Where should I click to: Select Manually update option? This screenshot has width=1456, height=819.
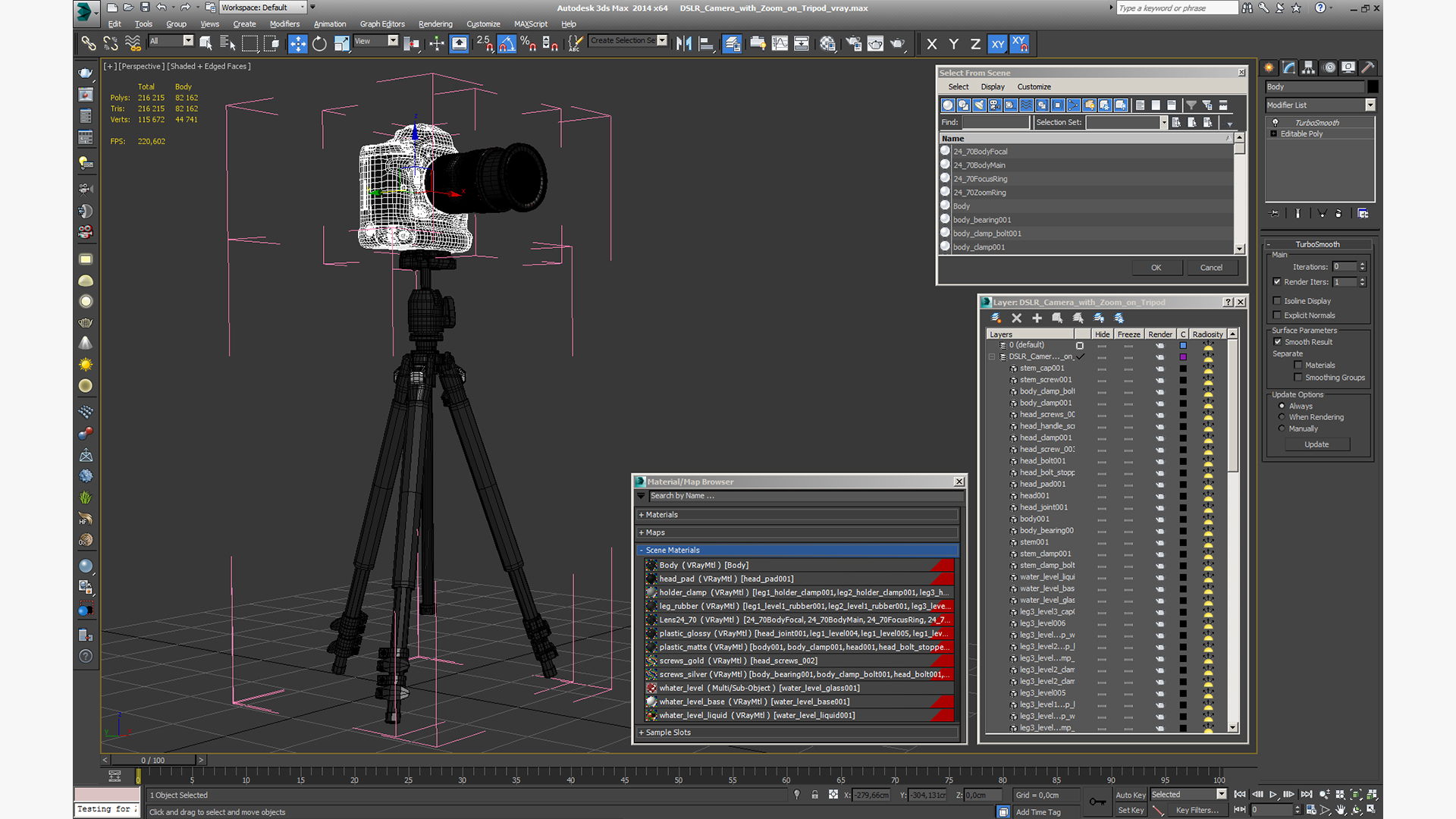(x=1282, y=428)
